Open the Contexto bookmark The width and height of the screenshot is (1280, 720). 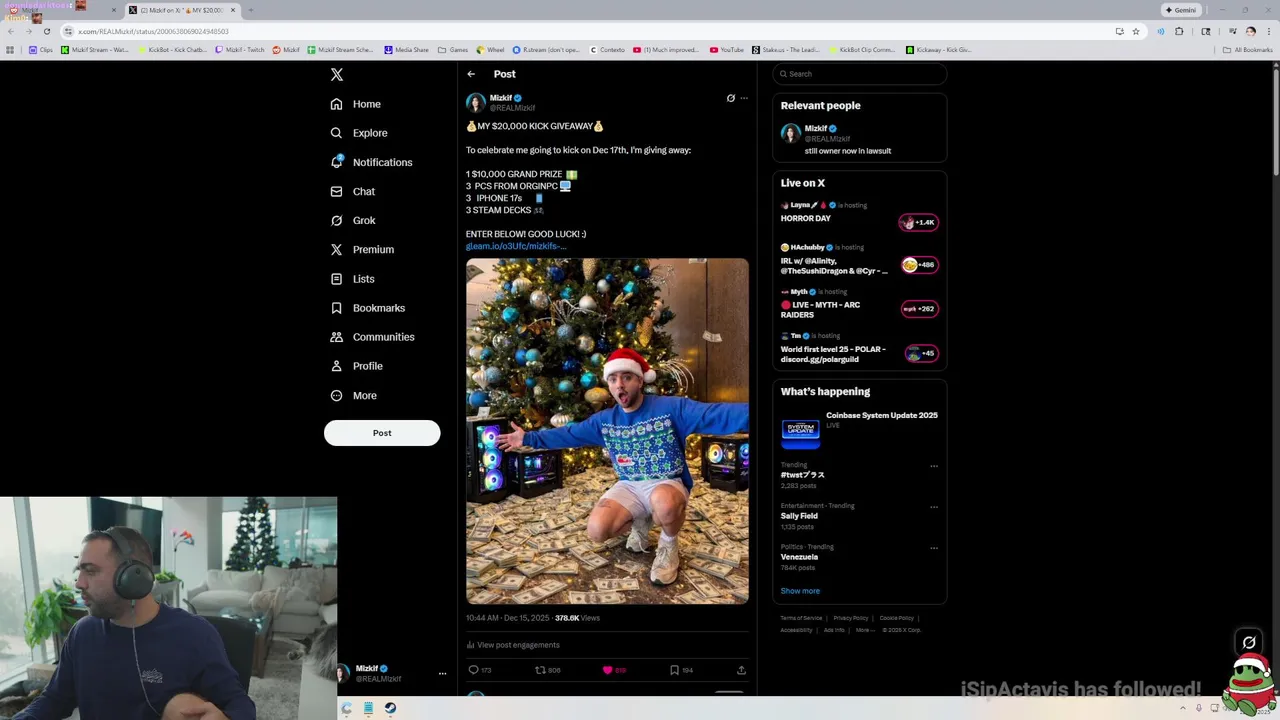(607, 50)
